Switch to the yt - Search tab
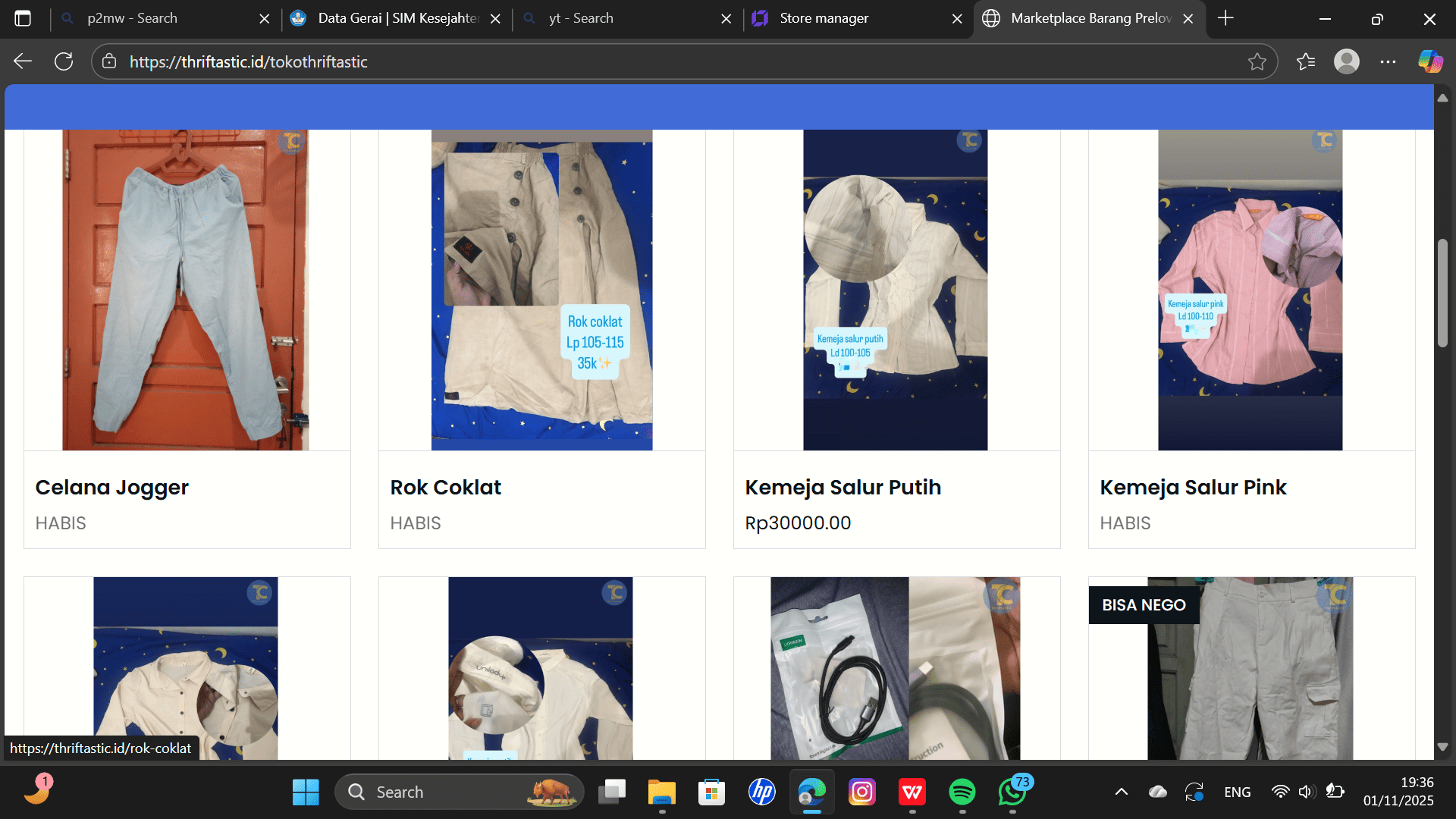The image size is (1456, 819). tap(627, 18)
